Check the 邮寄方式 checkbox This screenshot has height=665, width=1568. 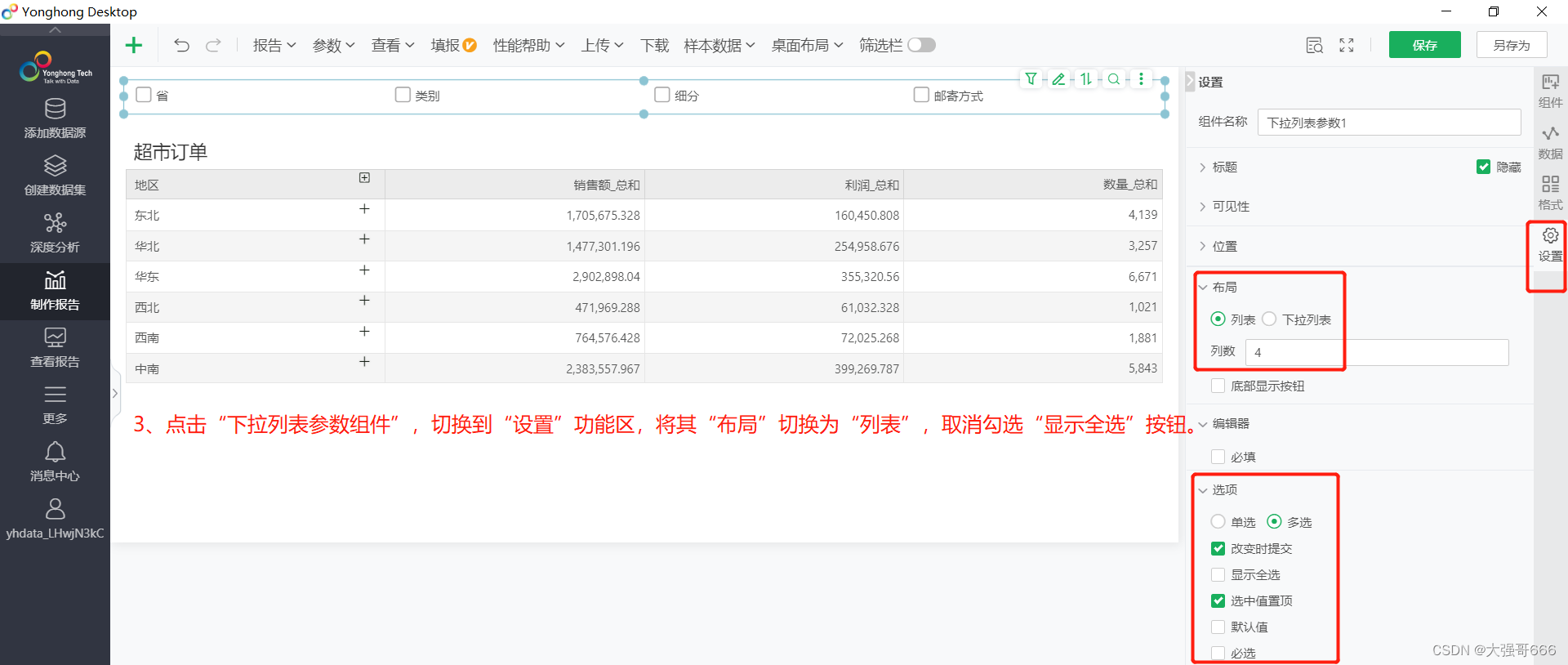coord(921,95)
